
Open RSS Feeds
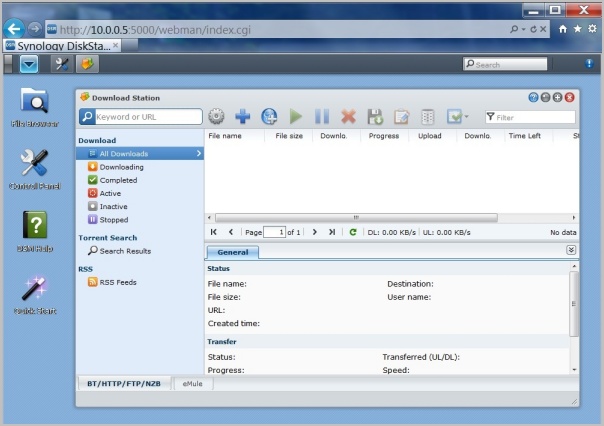click(x=112, y=282)
